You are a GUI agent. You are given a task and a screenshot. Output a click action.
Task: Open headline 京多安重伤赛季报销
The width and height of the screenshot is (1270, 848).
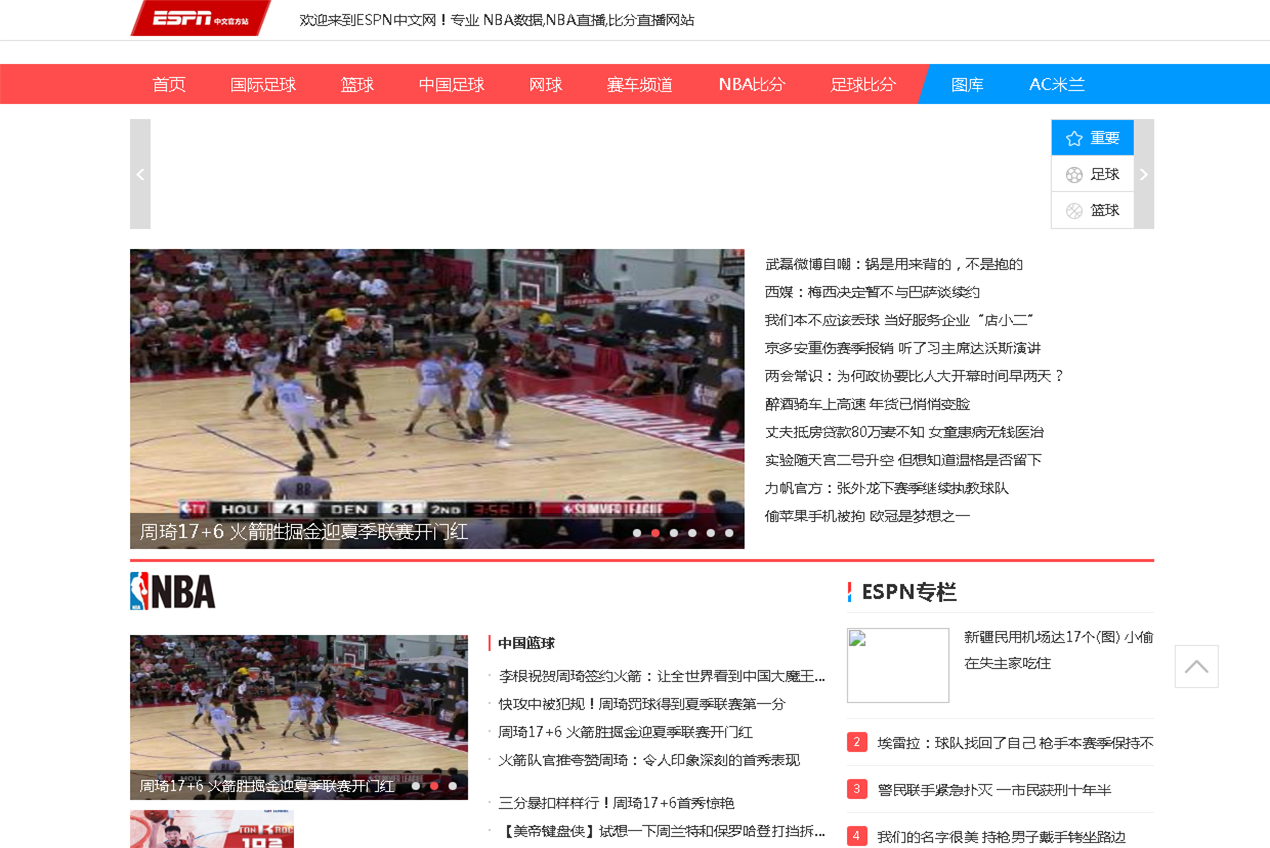point(903,348)
